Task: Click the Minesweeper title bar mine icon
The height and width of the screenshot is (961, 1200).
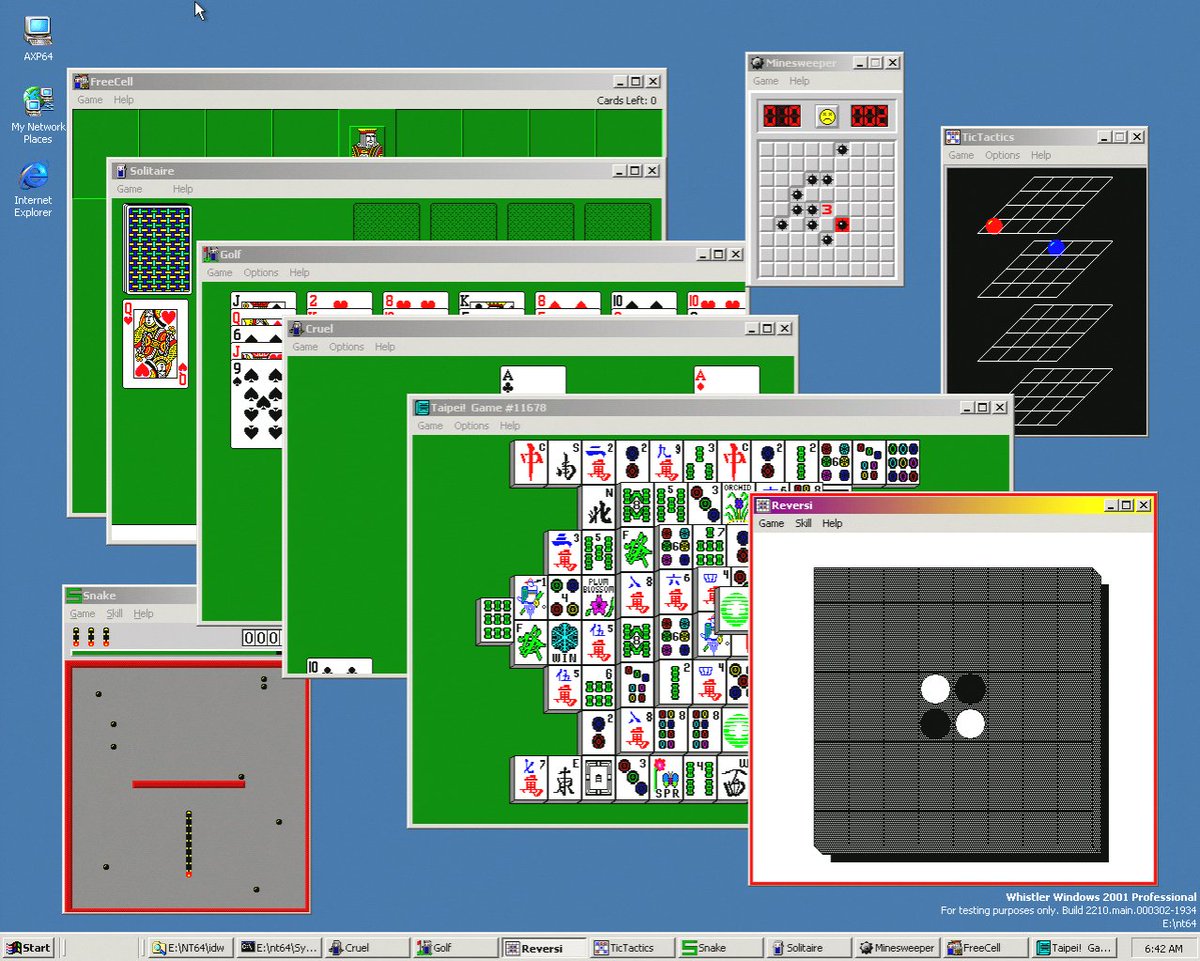Action: pyautogui.click(x=758, y=63)
